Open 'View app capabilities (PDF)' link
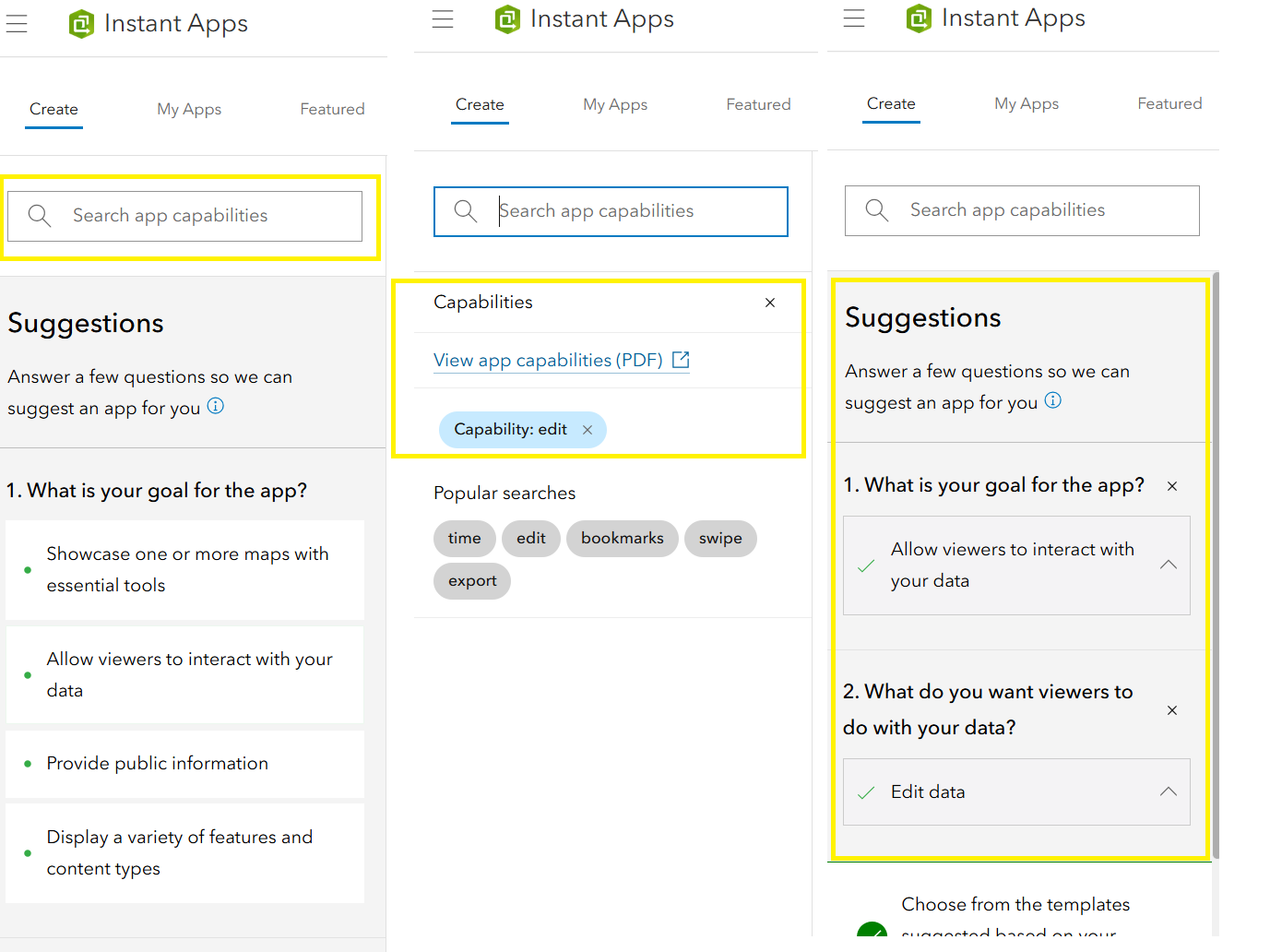 (549, 360)
